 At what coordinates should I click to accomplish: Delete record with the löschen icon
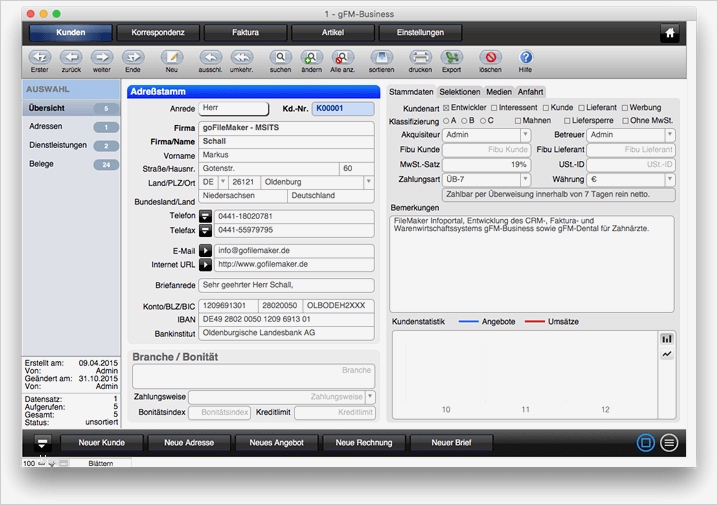[x=490, y=58]
